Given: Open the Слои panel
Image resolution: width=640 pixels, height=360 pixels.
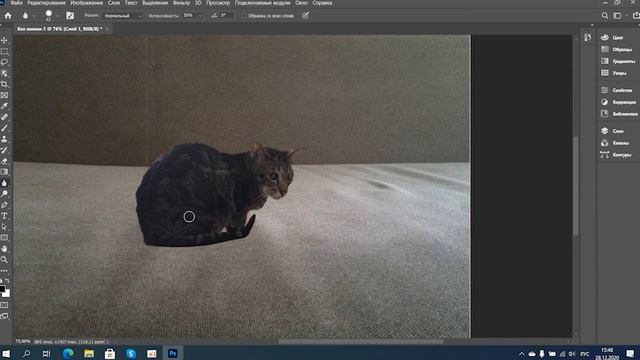Looking at the screenshot, I should pos(612,131).
